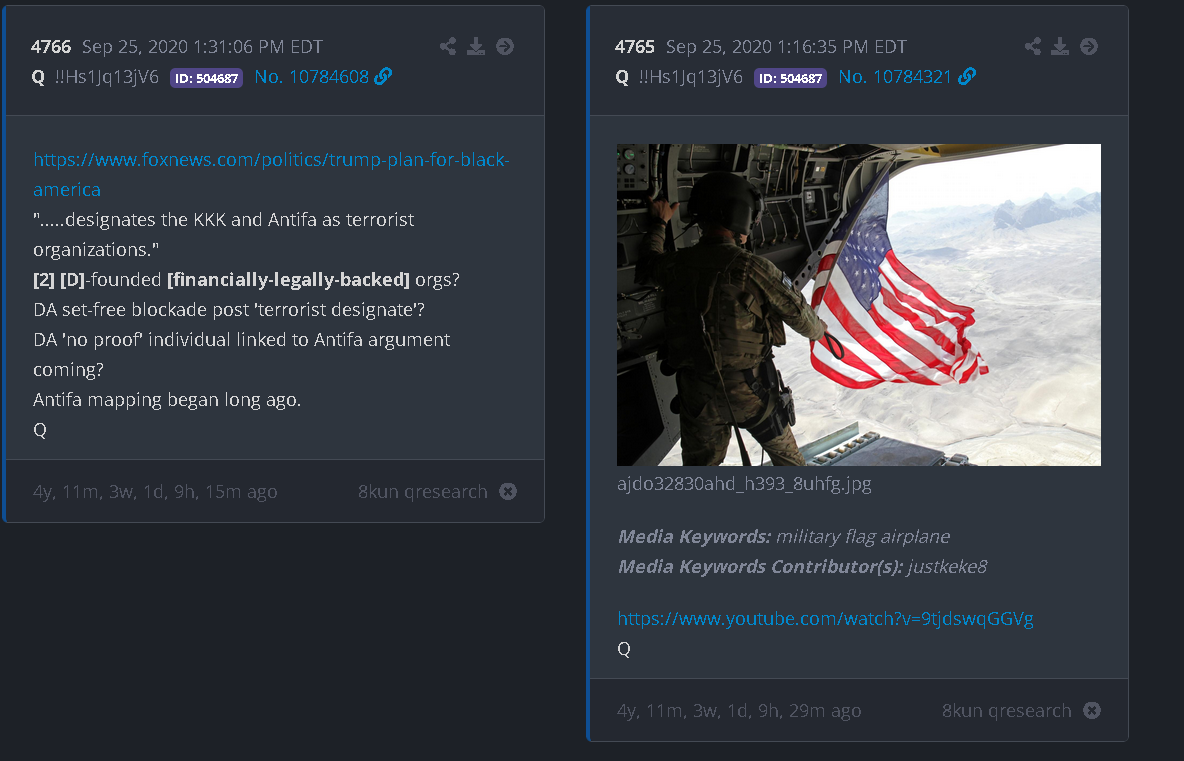Click ID: 504687 badge on post 4766
This screenshot has width=1184, height=761.
[x=206, y=78]
